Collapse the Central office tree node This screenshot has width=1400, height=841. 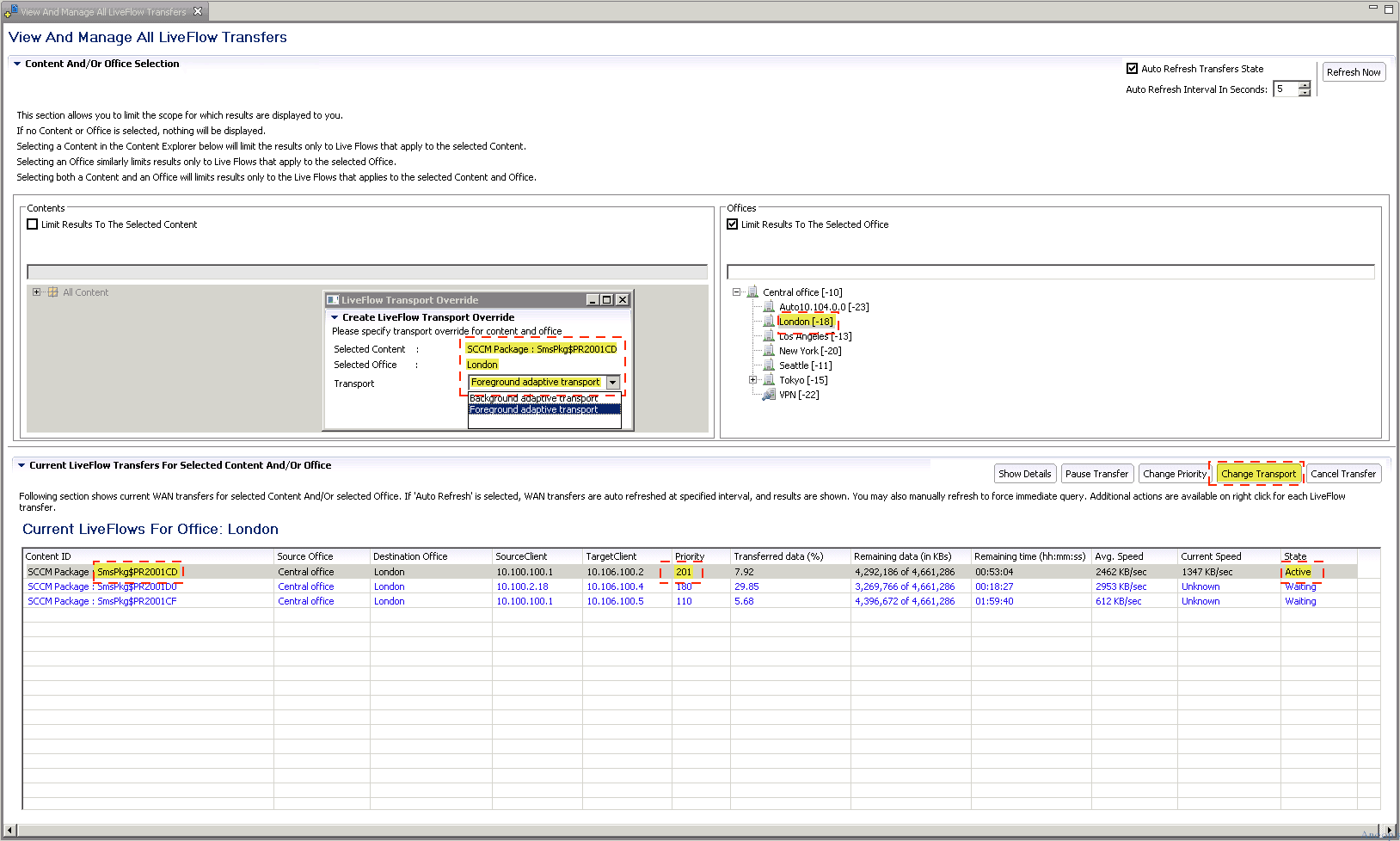pyautogui.click(x=737, y=292)
